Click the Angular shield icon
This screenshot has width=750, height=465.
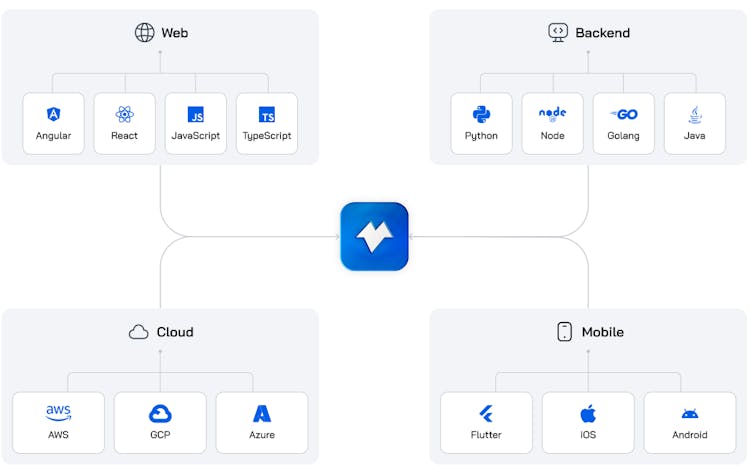(x=54, y=114)
